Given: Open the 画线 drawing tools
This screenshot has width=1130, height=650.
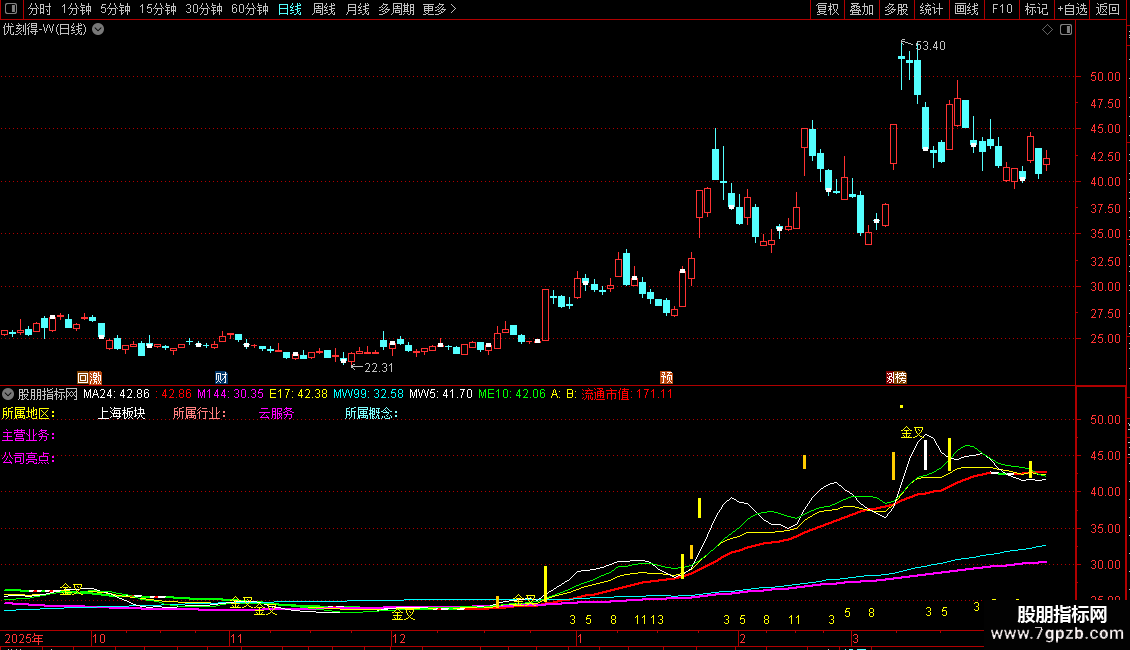Looking at the screenshot, I should 966,9.
